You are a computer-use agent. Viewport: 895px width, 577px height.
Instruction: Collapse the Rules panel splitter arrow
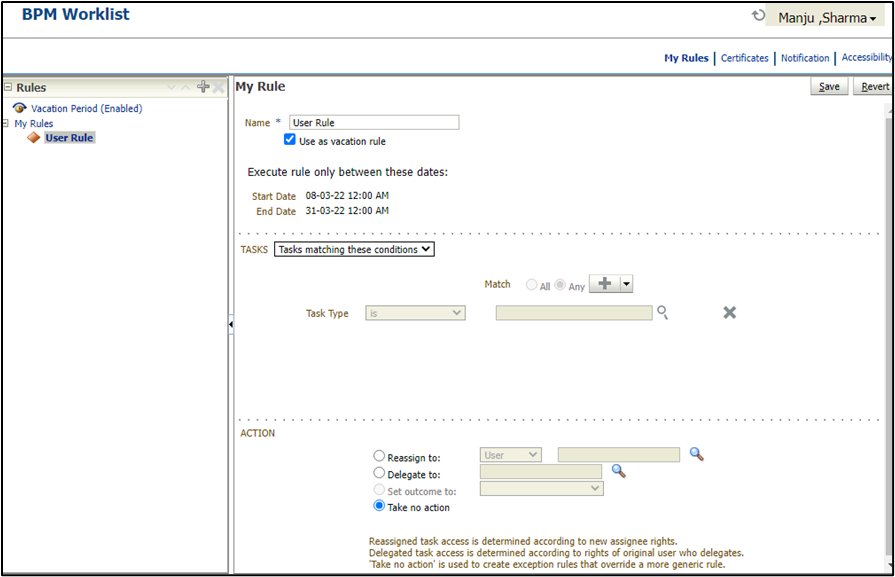pyautogui.click(x=231, y=324)
